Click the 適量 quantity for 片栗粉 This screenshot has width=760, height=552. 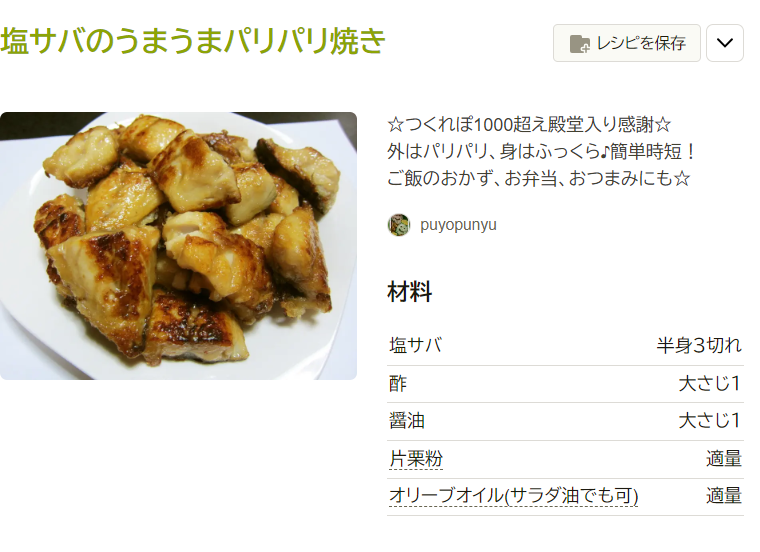tap(724, 458)
